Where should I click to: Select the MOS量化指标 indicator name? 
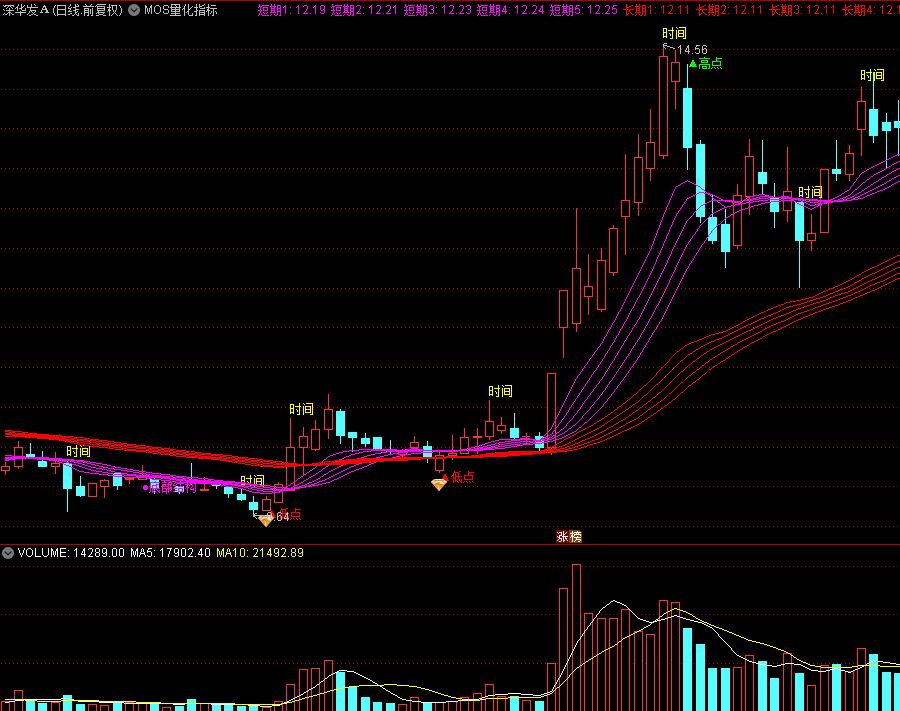pyautogui.click(x=180, y=10)
